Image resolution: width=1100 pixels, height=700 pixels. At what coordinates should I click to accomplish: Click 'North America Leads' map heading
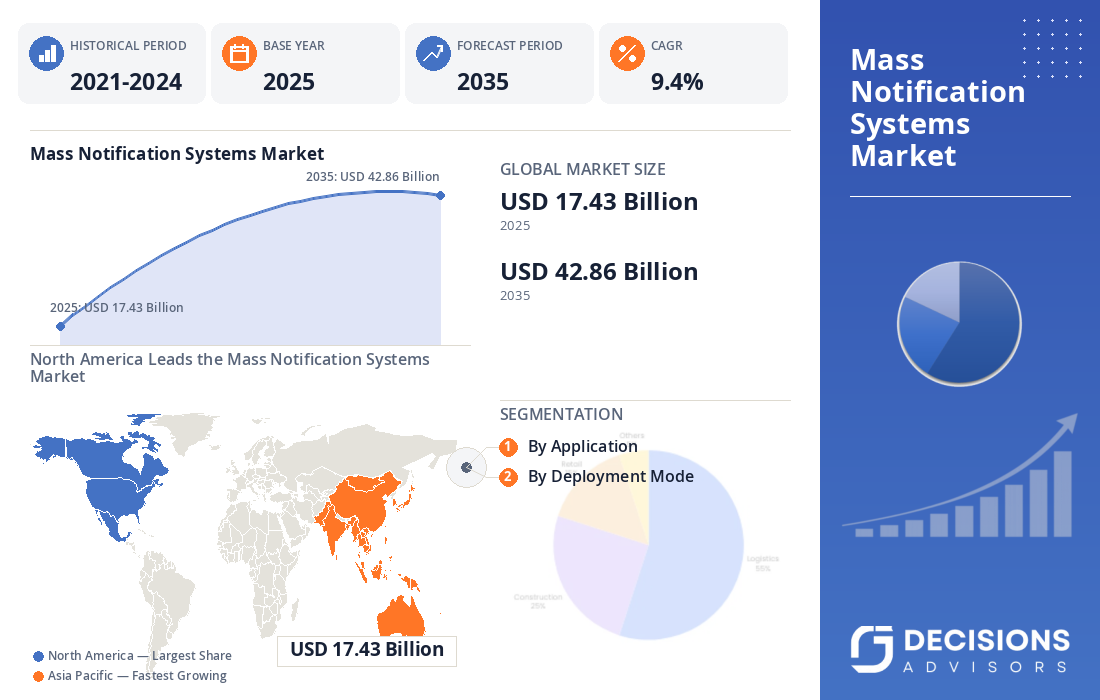pos(229,368)
